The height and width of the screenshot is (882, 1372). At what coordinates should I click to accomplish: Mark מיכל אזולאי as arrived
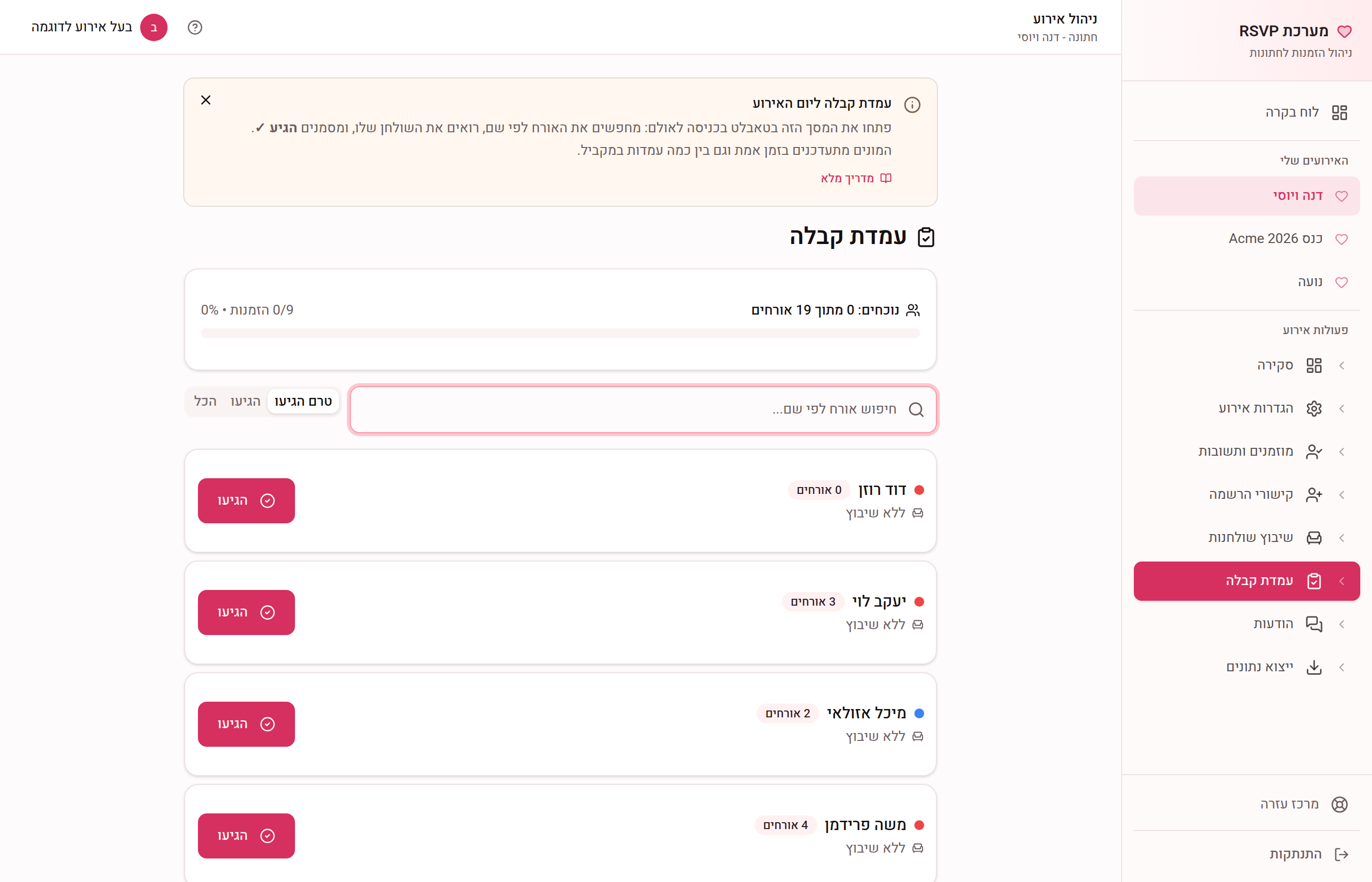tap(246, 724)
